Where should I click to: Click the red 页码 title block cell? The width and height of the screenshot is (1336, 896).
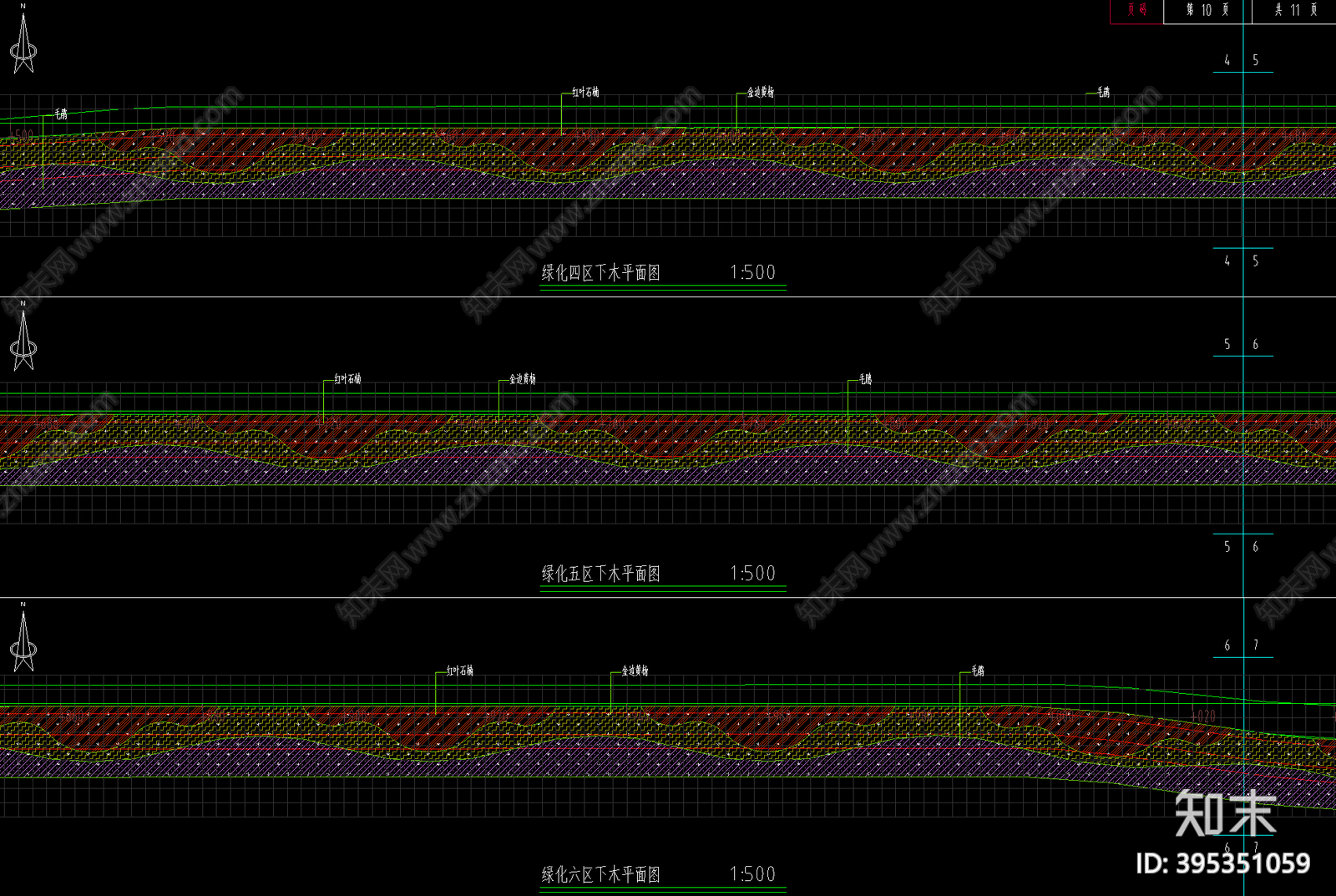[1136, 11]
